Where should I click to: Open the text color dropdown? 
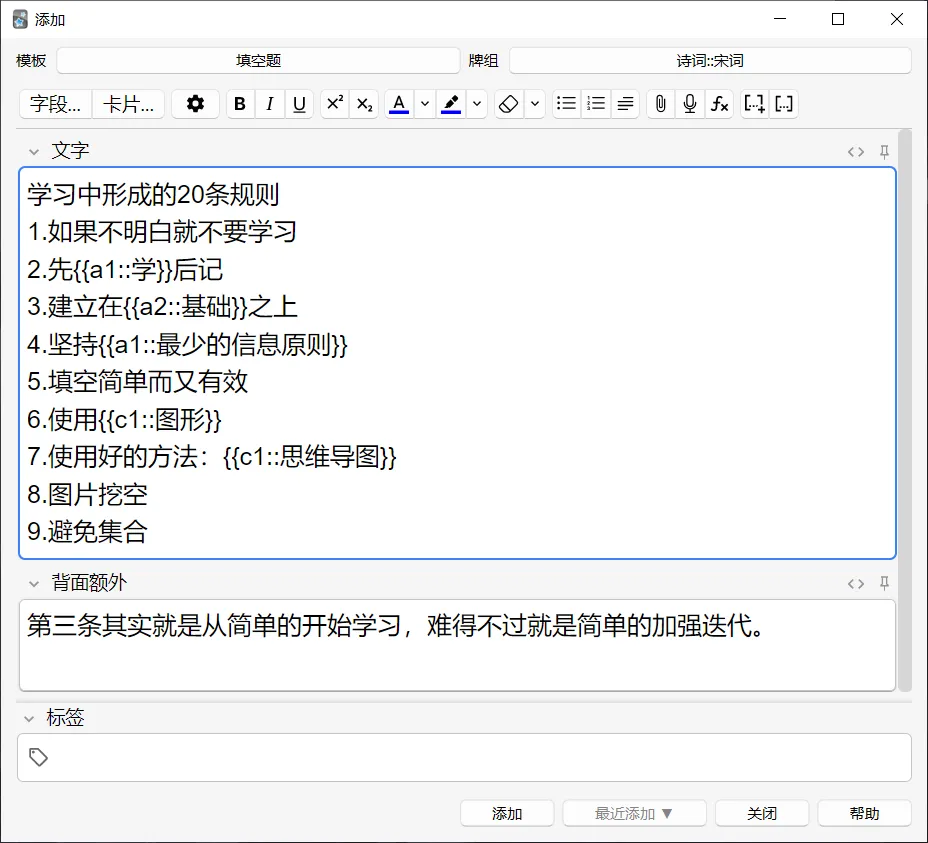422,103
